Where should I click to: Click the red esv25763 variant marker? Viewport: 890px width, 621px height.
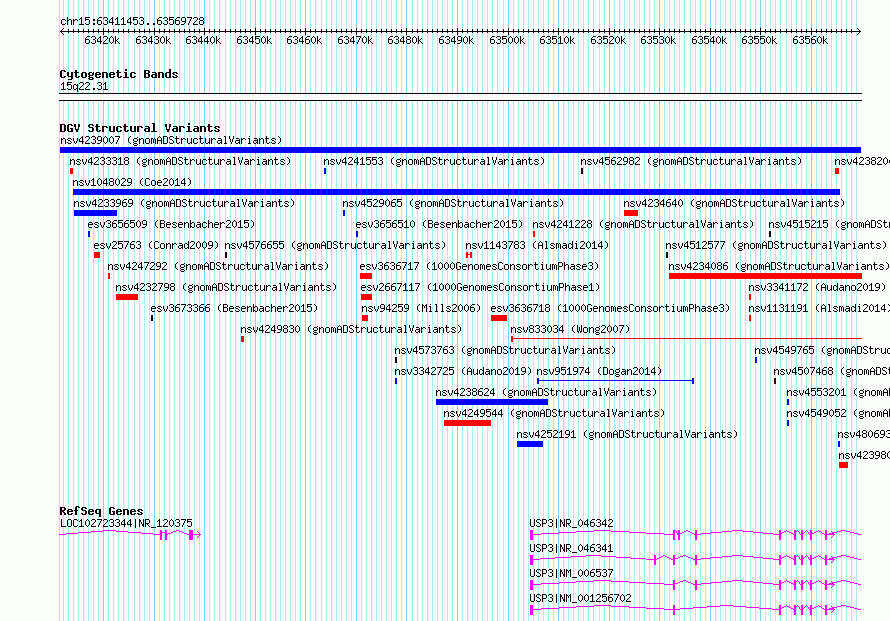point(97,255)
